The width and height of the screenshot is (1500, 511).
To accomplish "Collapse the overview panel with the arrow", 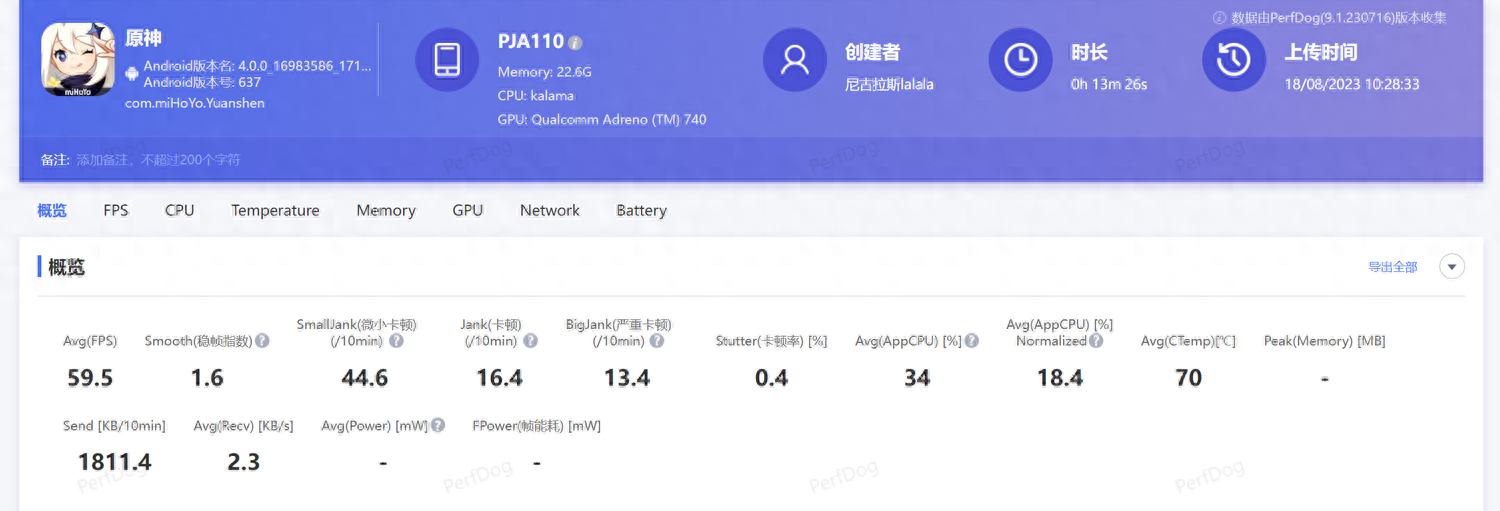I will coord(1452,267).
